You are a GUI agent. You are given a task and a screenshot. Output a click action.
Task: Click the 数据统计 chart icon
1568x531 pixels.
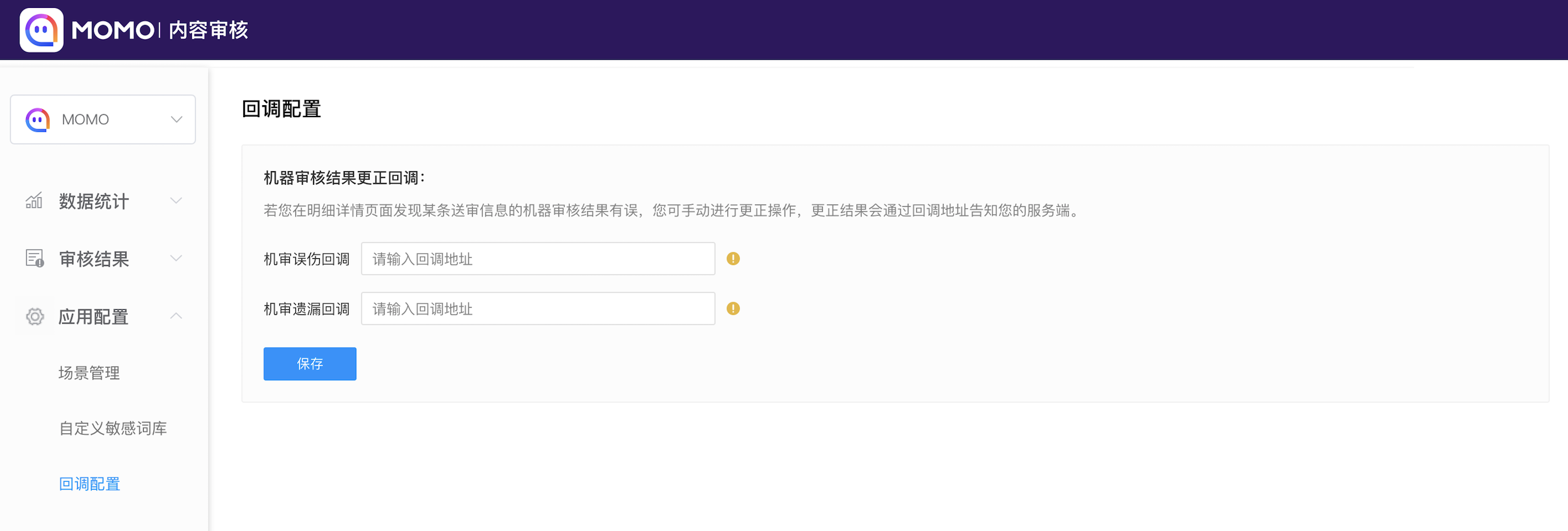click(x=34, y=200)
